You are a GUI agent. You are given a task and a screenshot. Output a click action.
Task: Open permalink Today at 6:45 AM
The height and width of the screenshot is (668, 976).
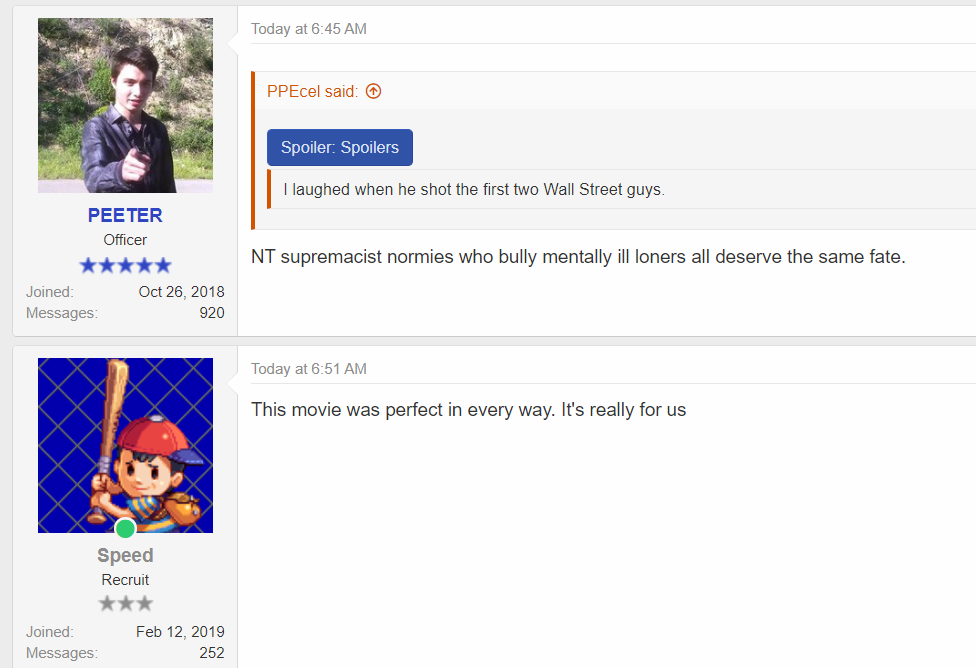(x=309, y=29)
